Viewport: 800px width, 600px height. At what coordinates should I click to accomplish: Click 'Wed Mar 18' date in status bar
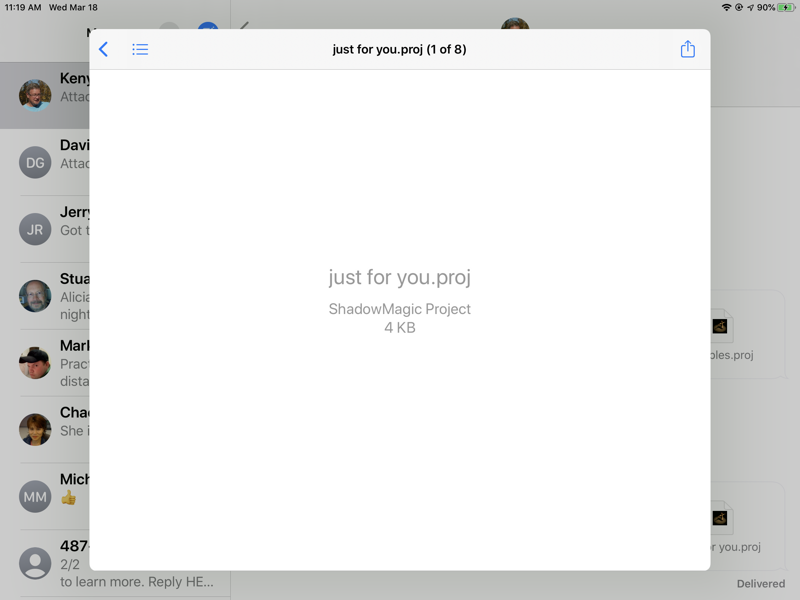(73, 7)
